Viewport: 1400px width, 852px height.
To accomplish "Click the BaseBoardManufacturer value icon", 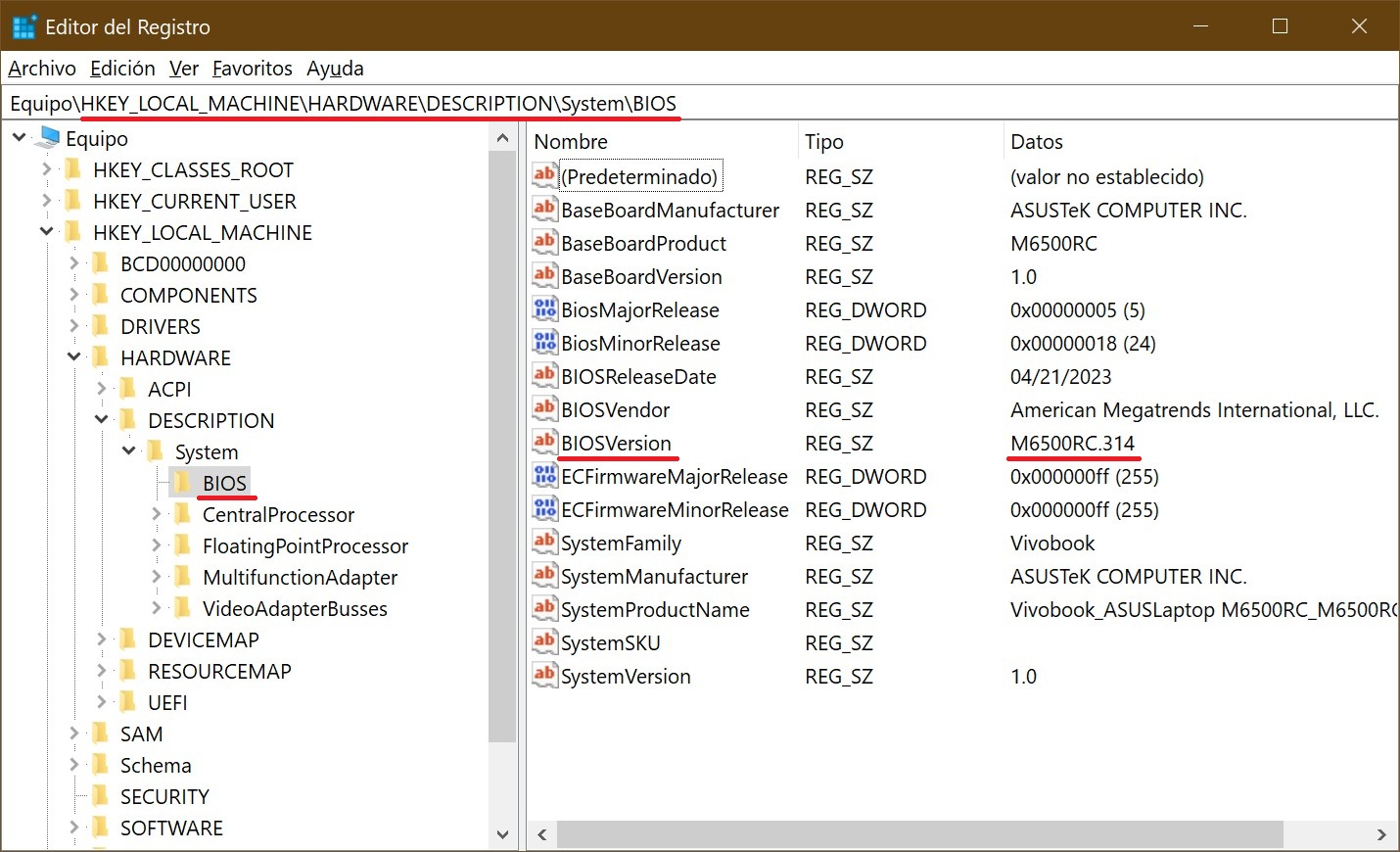I will point(544,210).
